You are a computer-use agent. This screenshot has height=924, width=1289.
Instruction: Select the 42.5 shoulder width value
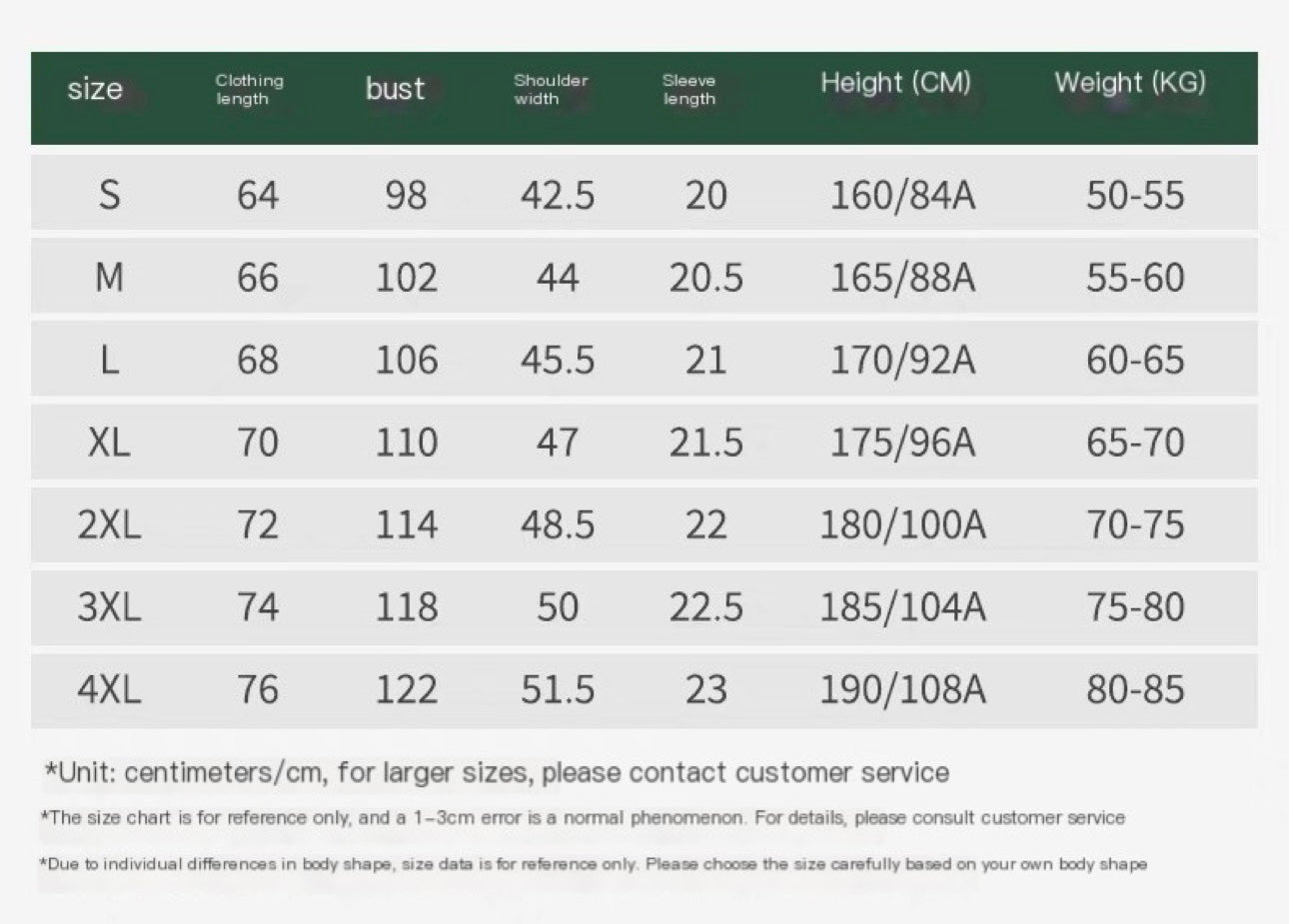click(557, 194)
